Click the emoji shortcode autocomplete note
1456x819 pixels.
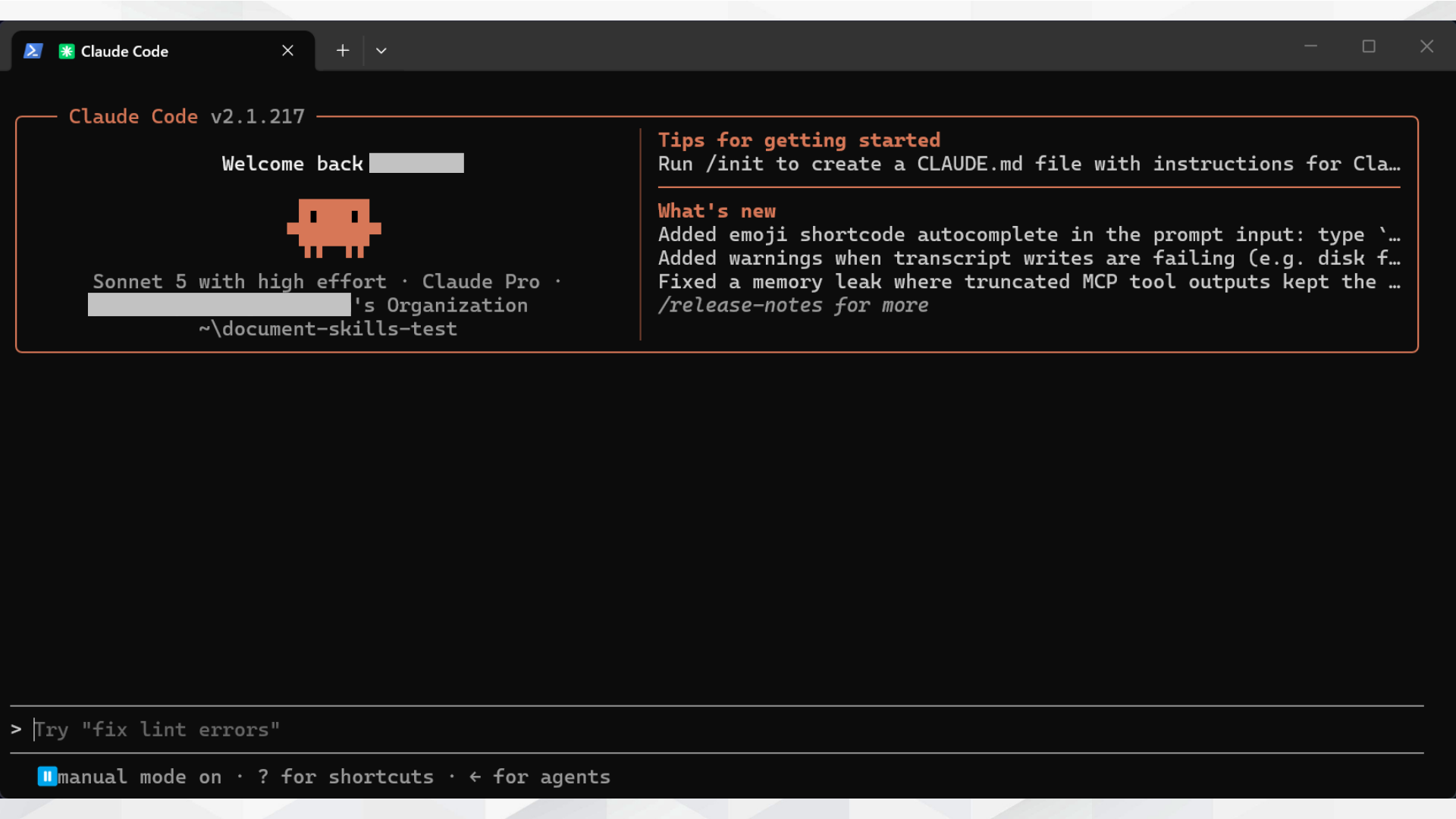pyautogui.click(x=1029, y=235)
